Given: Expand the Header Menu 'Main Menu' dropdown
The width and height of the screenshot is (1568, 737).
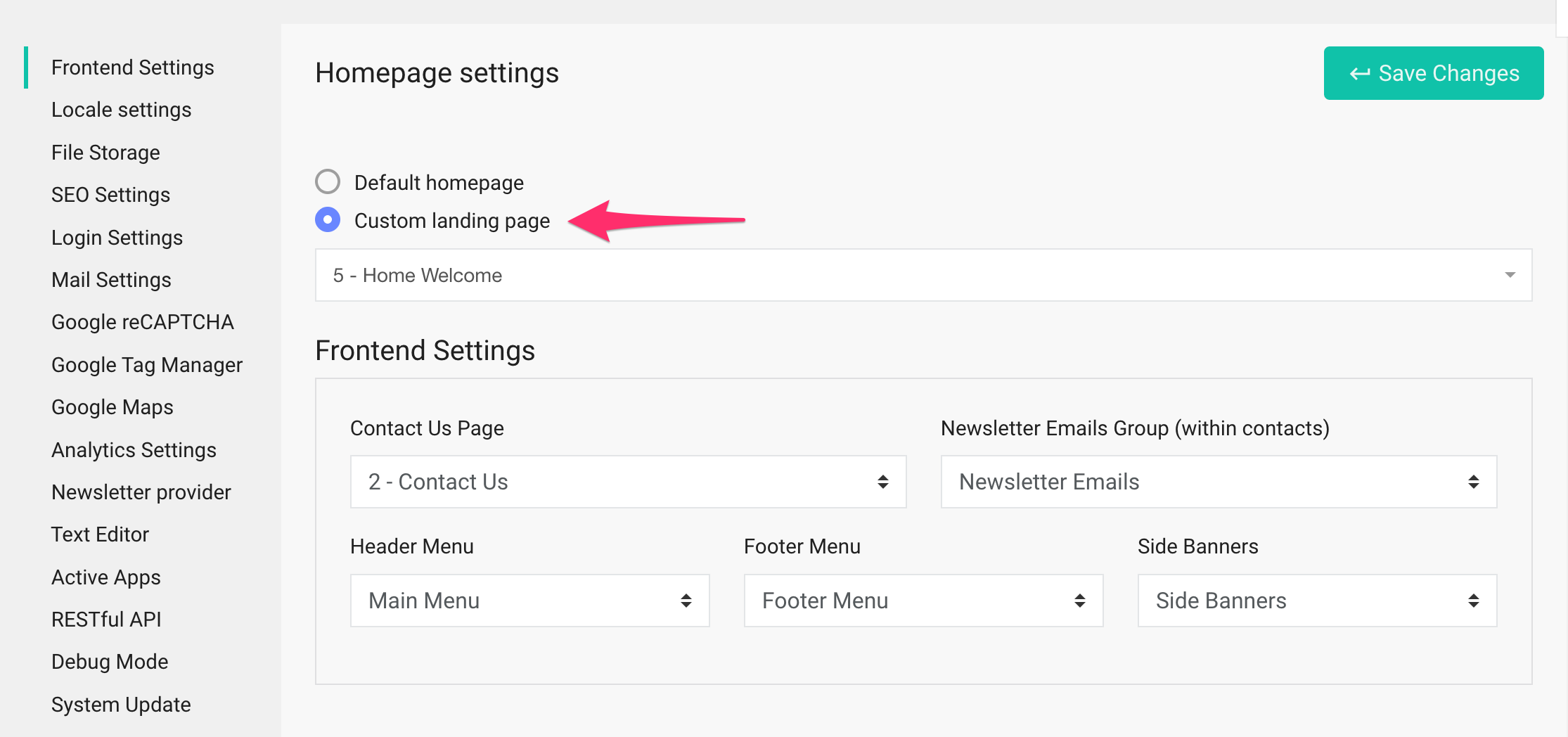Looking at the screenshot, I should tap(529, 601).
